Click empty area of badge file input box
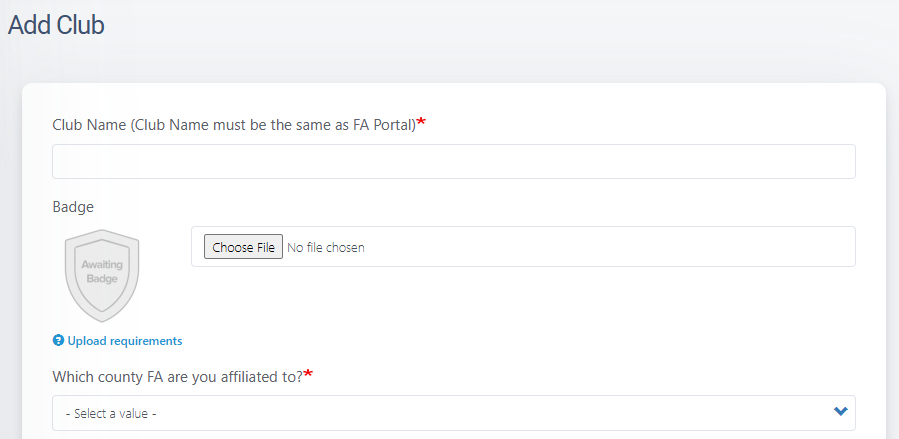This screenshot has width=899, height=439. tap(600, 247)
